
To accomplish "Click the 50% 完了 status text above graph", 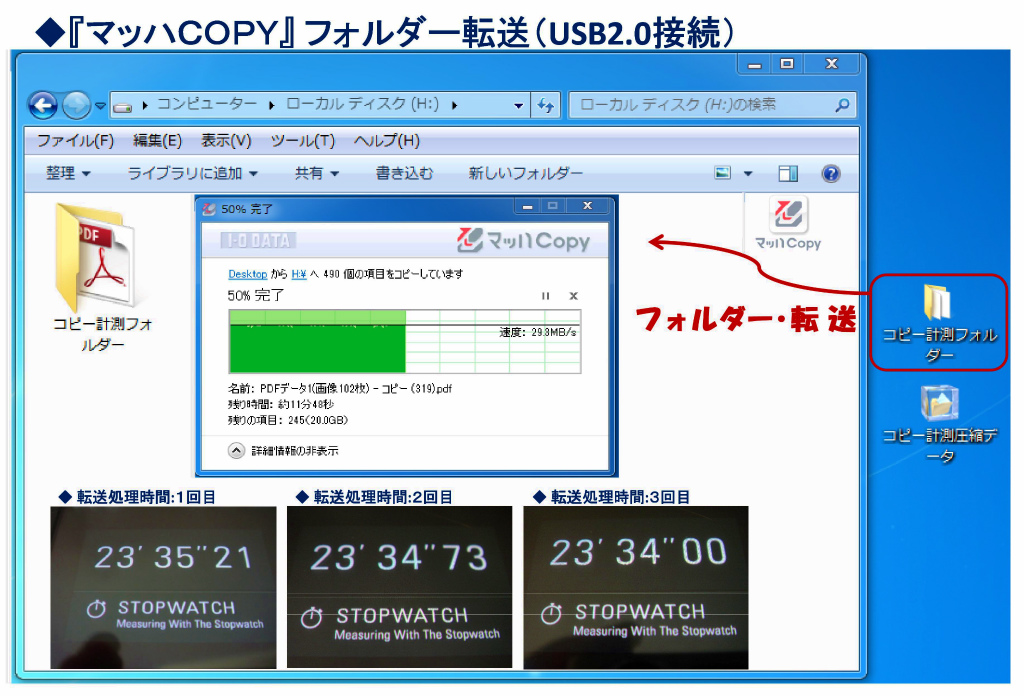I will [255, 296].
